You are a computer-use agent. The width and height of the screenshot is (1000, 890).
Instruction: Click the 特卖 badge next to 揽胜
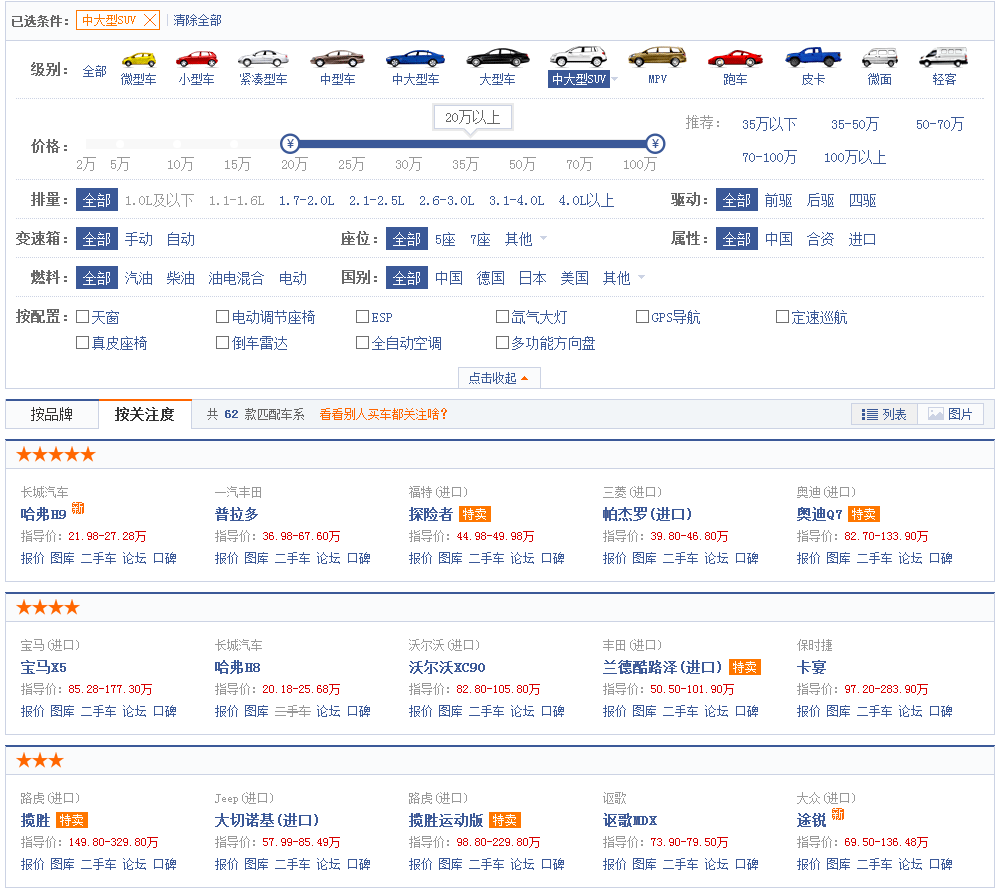(x=72, y=820)
